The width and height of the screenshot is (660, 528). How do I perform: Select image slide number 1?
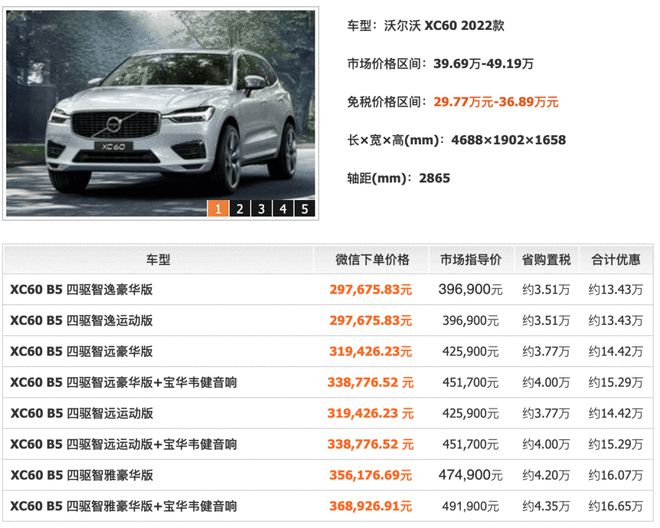point(218,208)
